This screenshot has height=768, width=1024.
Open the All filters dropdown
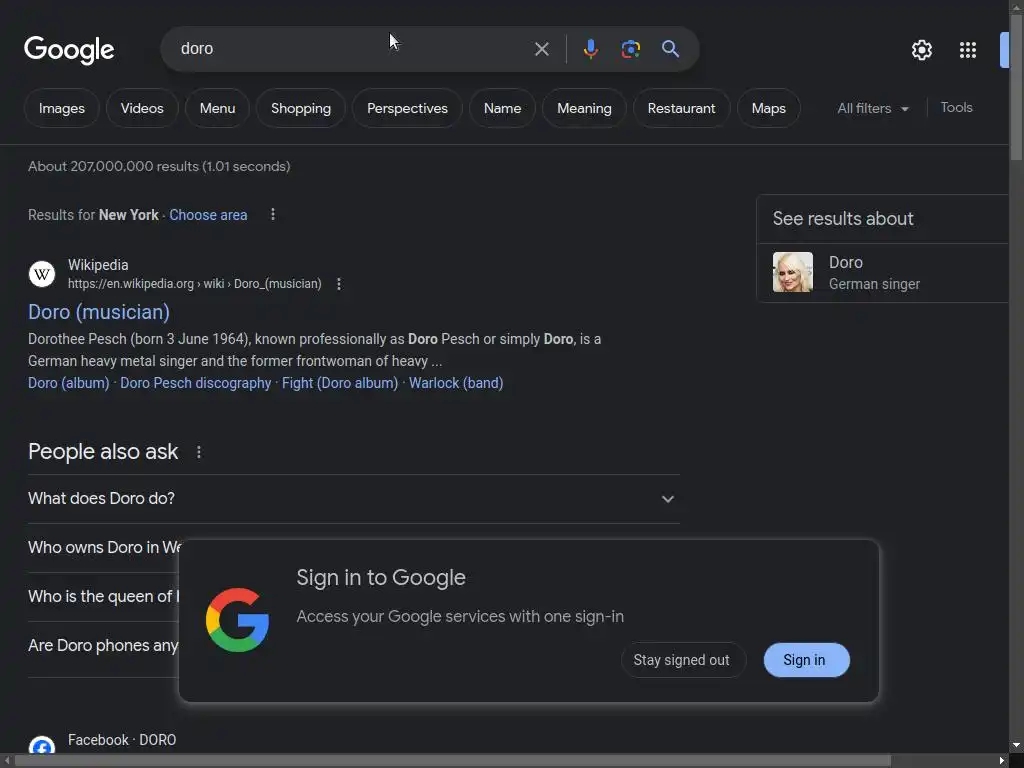873,108
